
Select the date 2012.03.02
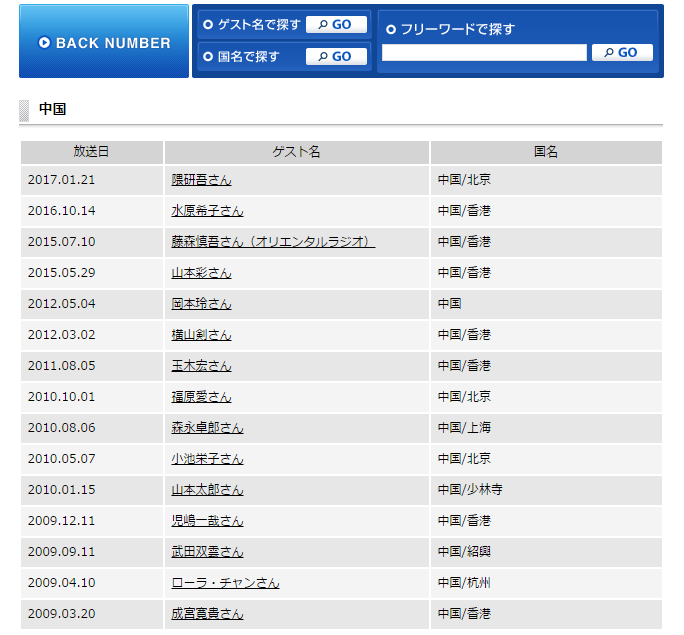tap(62, 335)
